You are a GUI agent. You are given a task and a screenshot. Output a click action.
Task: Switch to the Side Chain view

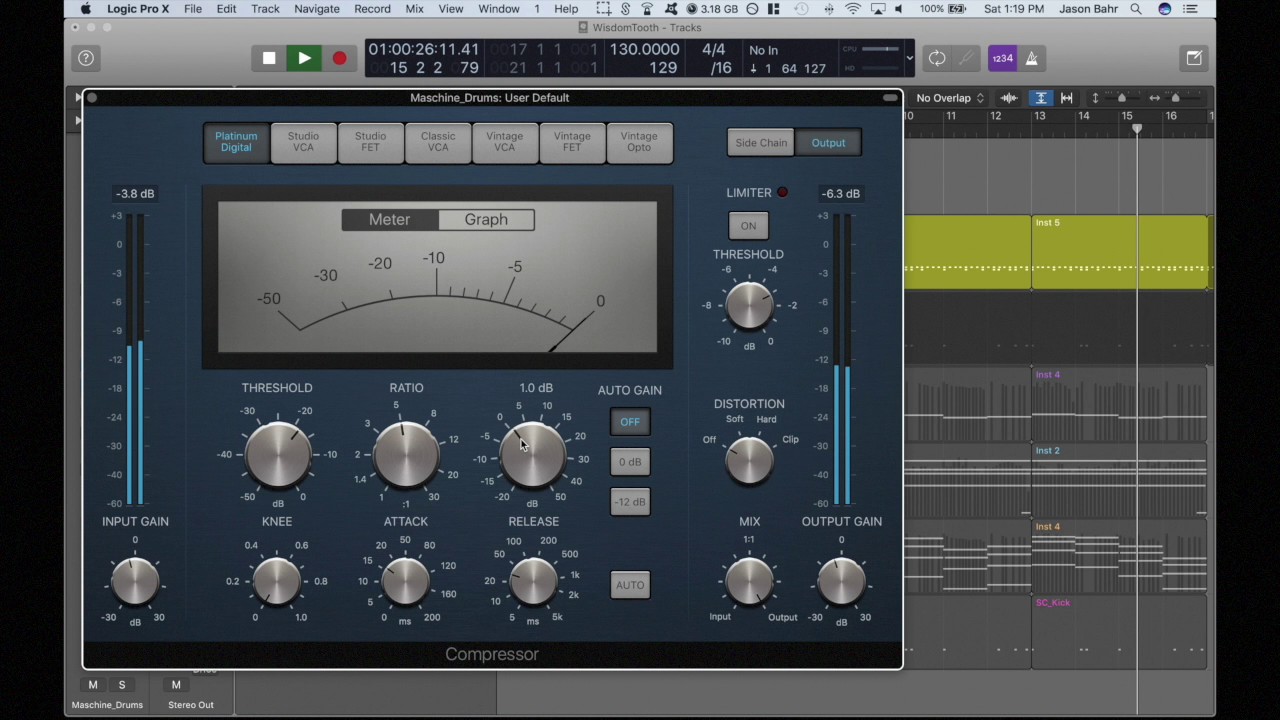click(x=761, y=142)
